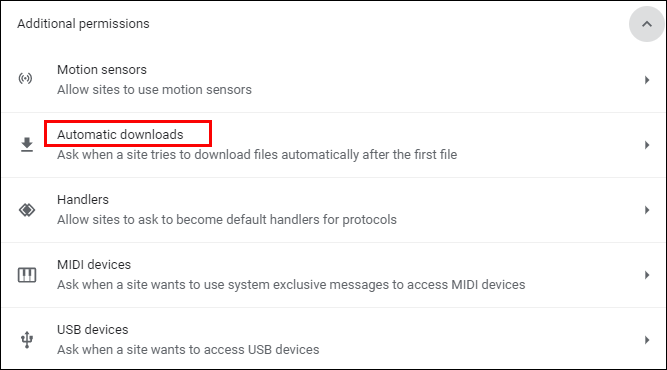The image size is (667, 370).
Task: Click 'Allow sites to use motion sensors' text
Action: (x=154, y=90)
